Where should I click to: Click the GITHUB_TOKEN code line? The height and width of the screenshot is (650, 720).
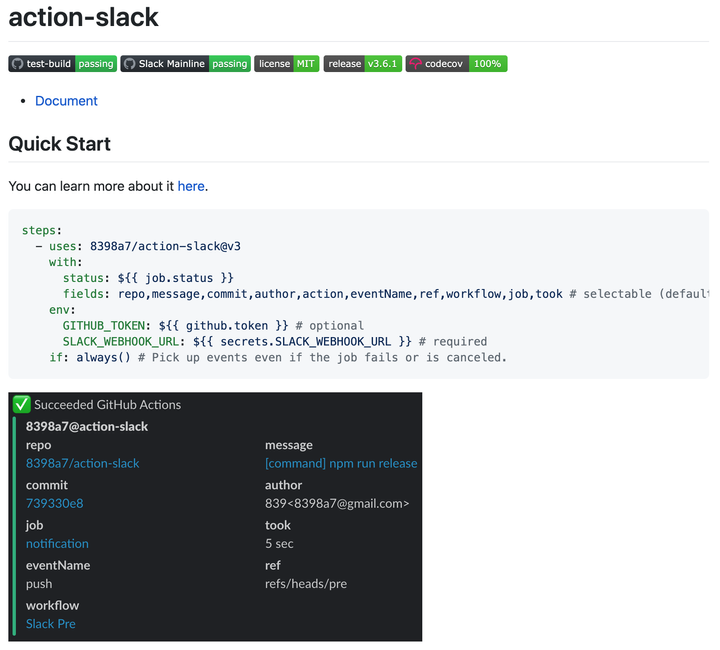click(213, 326)
